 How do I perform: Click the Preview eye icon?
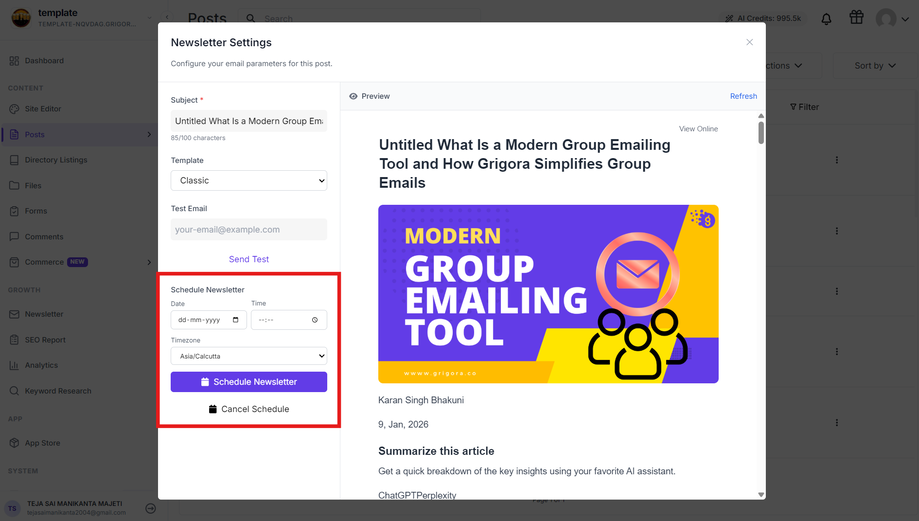click(353, 96)
